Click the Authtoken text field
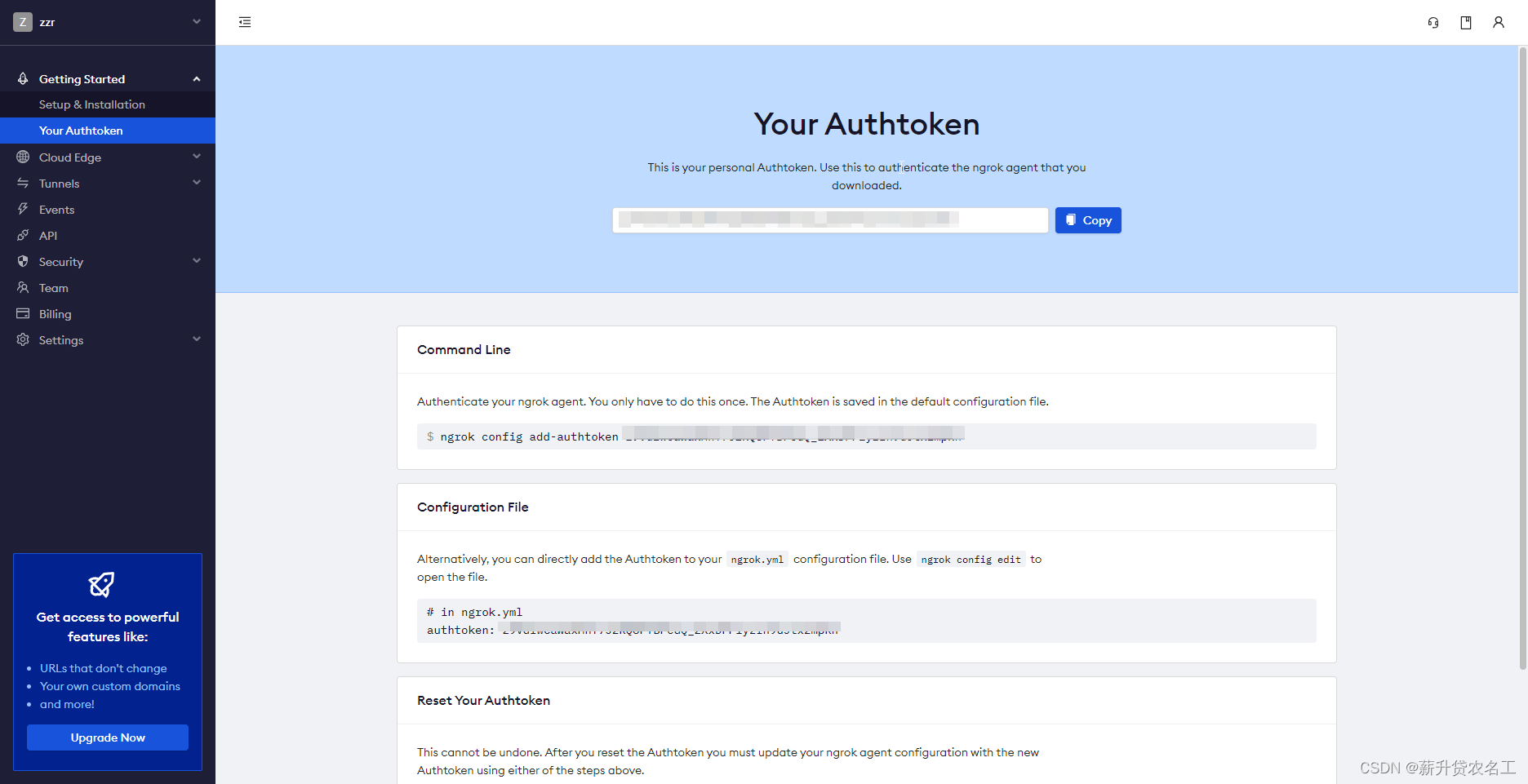Screen dimensions: 1528x784 (x=830, y=220)
